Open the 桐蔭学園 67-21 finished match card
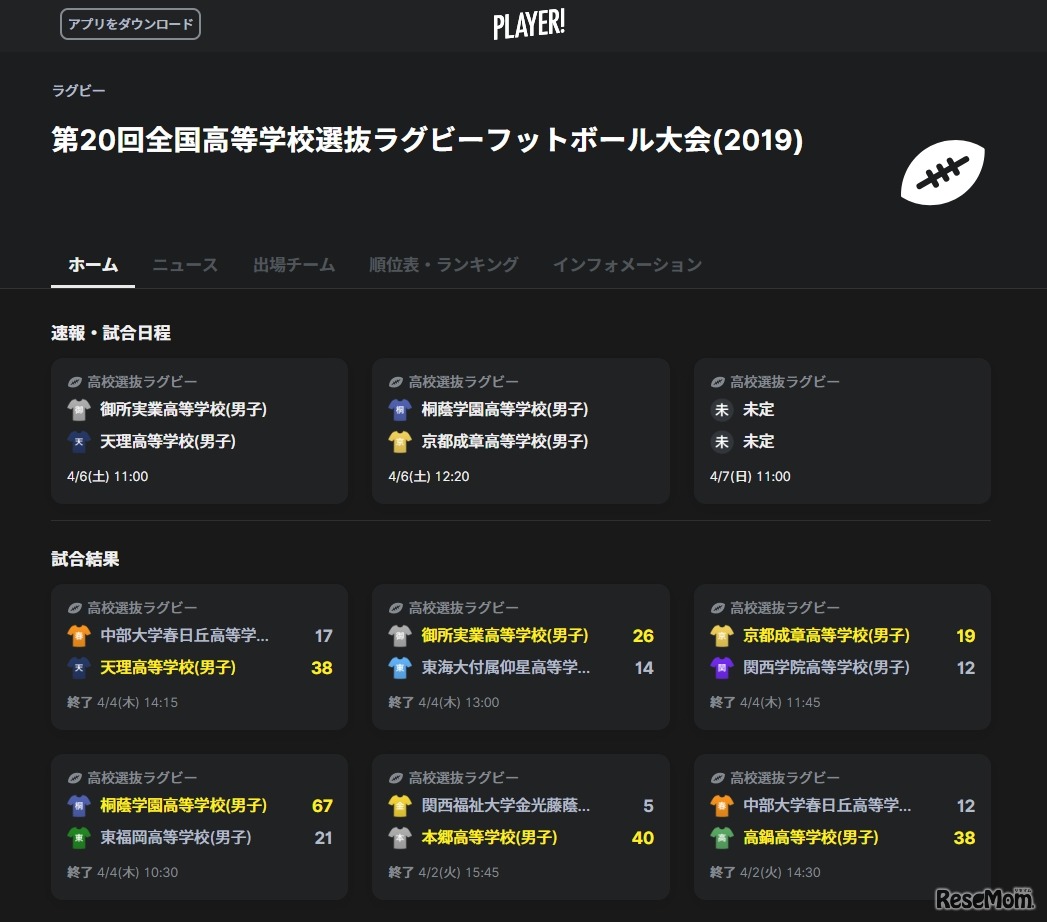Screen dimensions: 1047x922 (x=199, y=826)
